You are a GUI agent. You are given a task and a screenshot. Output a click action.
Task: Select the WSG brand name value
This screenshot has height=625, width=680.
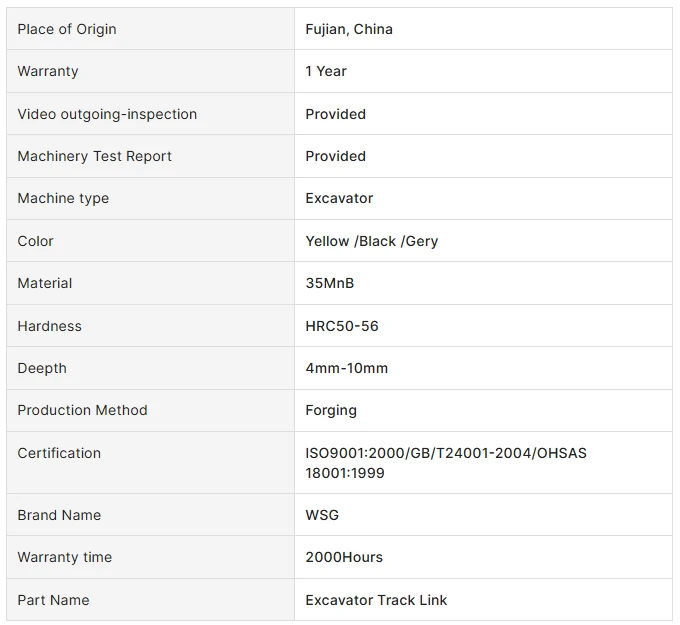point(322,515)
